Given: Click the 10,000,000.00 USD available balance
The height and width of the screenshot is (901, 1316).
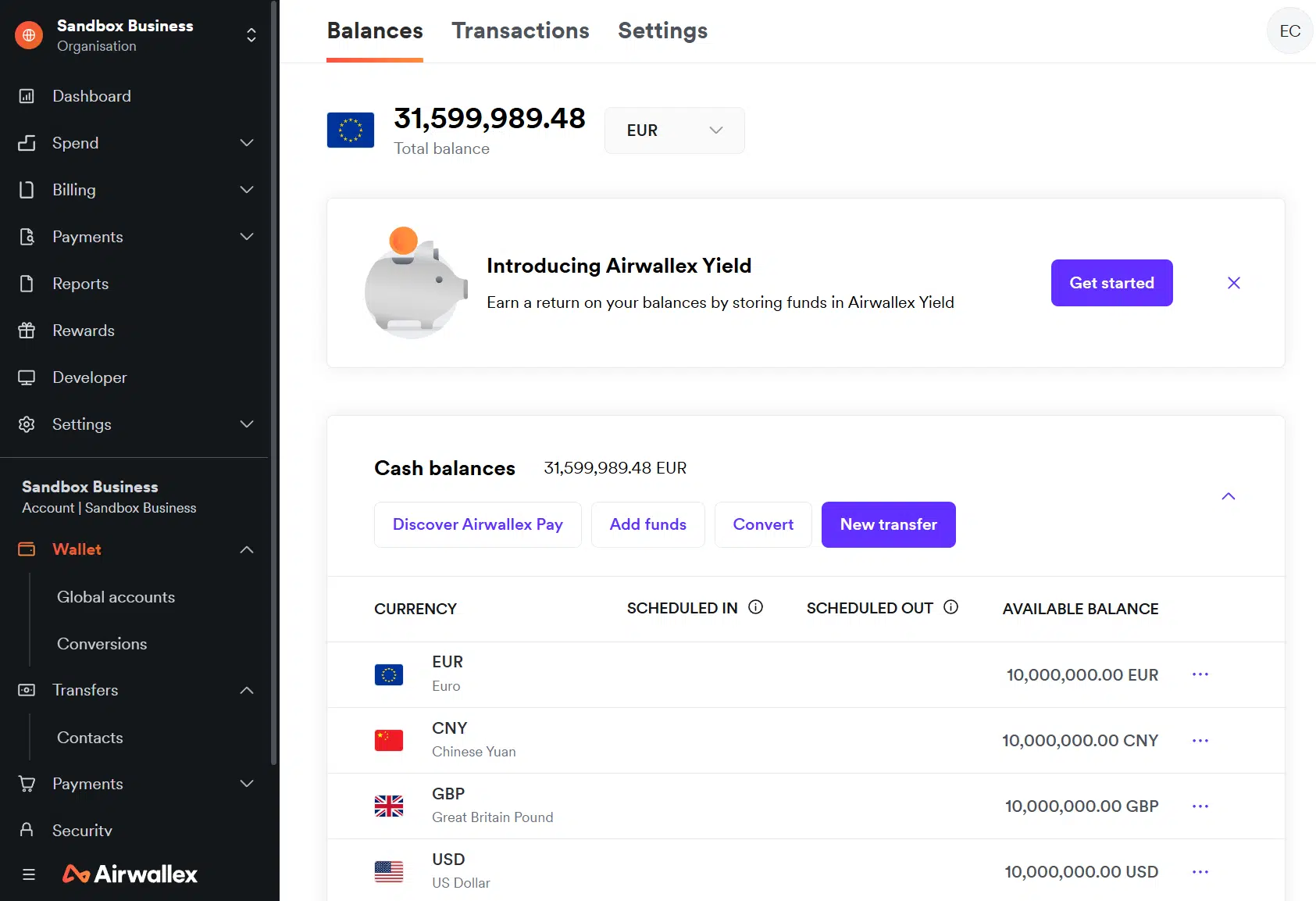Looking at the screenshot, I should point(1082,872).
